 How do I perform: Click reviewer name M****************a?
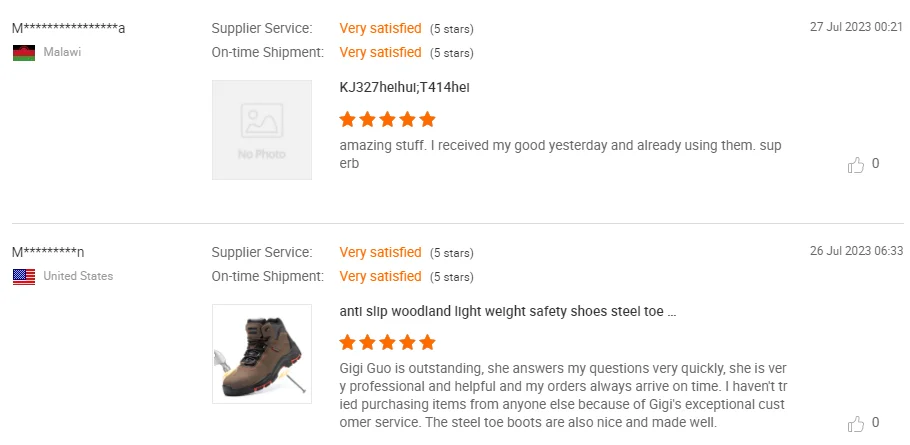pos(68,28)
